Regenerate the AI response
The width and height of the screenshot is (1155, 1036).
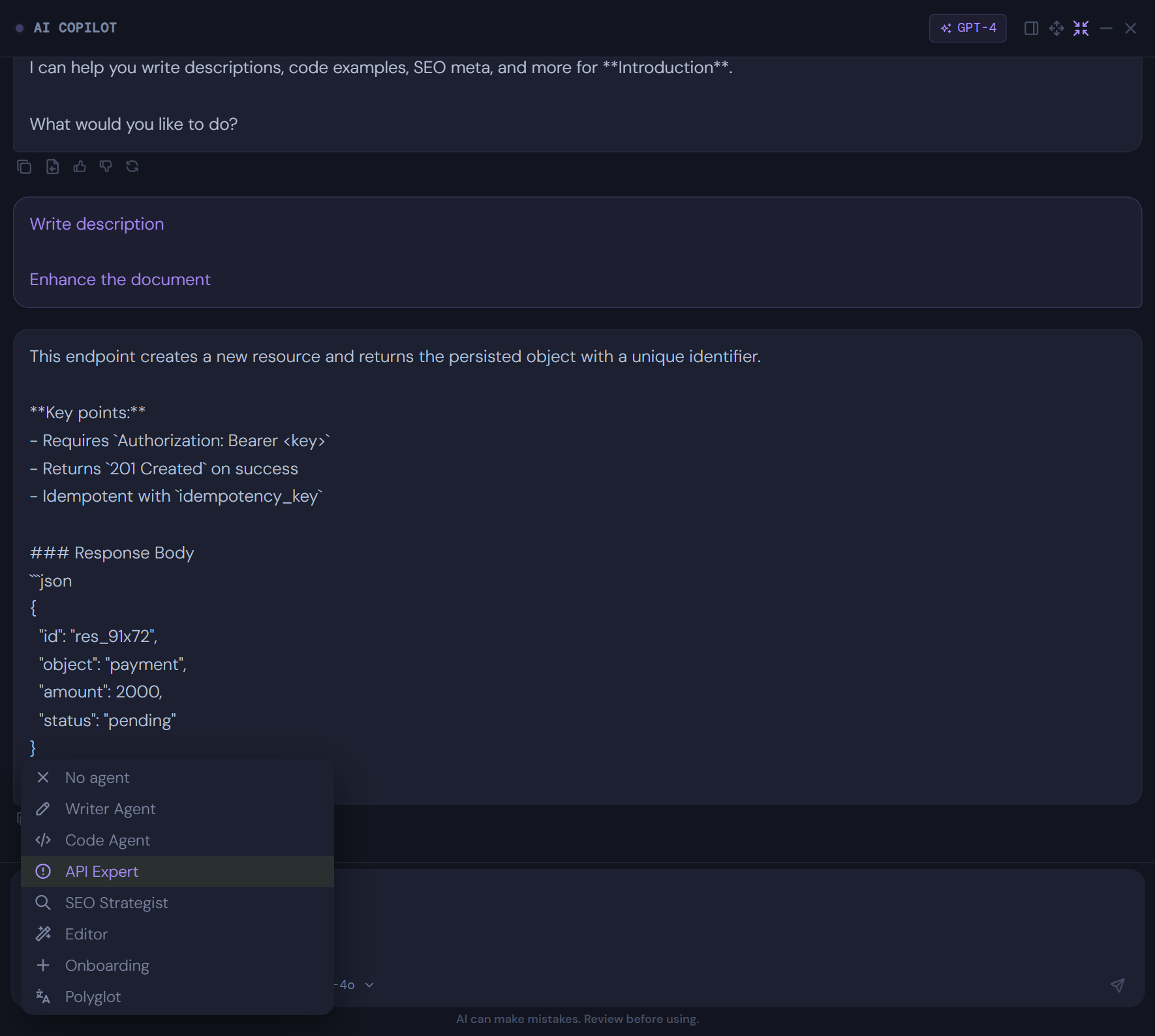132,166
